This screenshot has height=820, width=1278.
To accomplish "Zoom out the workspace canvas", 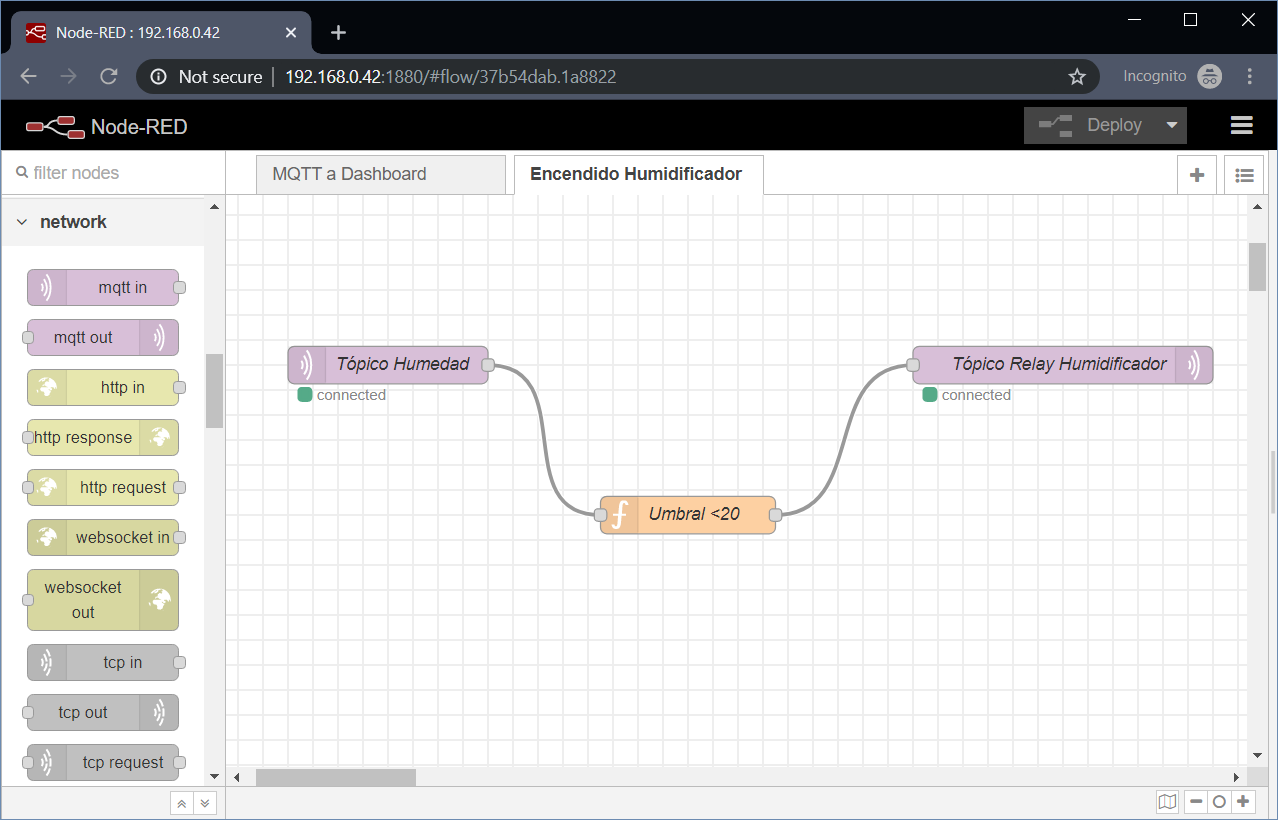I will coord(1196,801).
